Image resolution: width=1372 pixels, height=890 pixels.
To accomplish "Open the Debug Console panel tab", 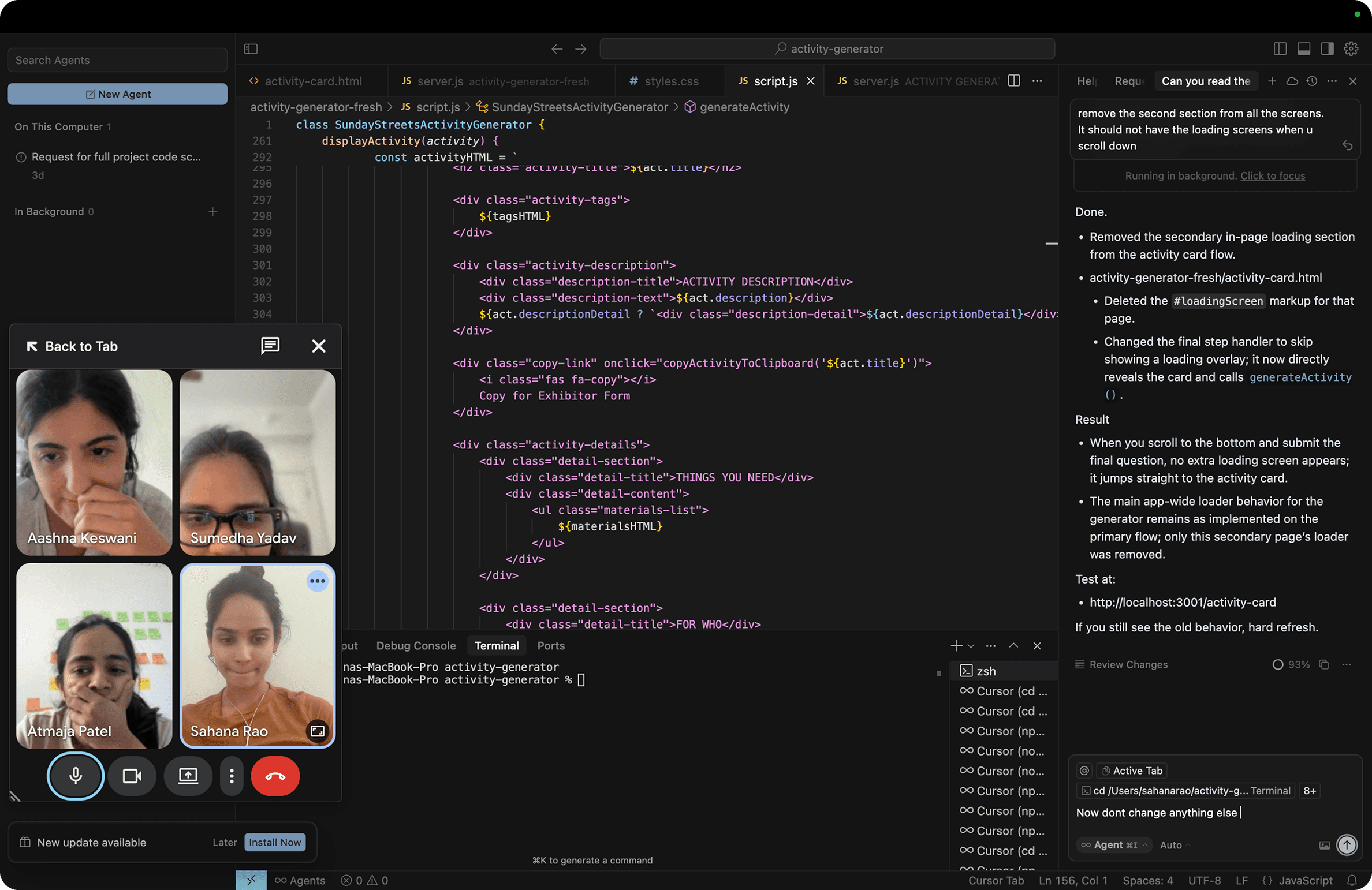I will coord(415,645).
